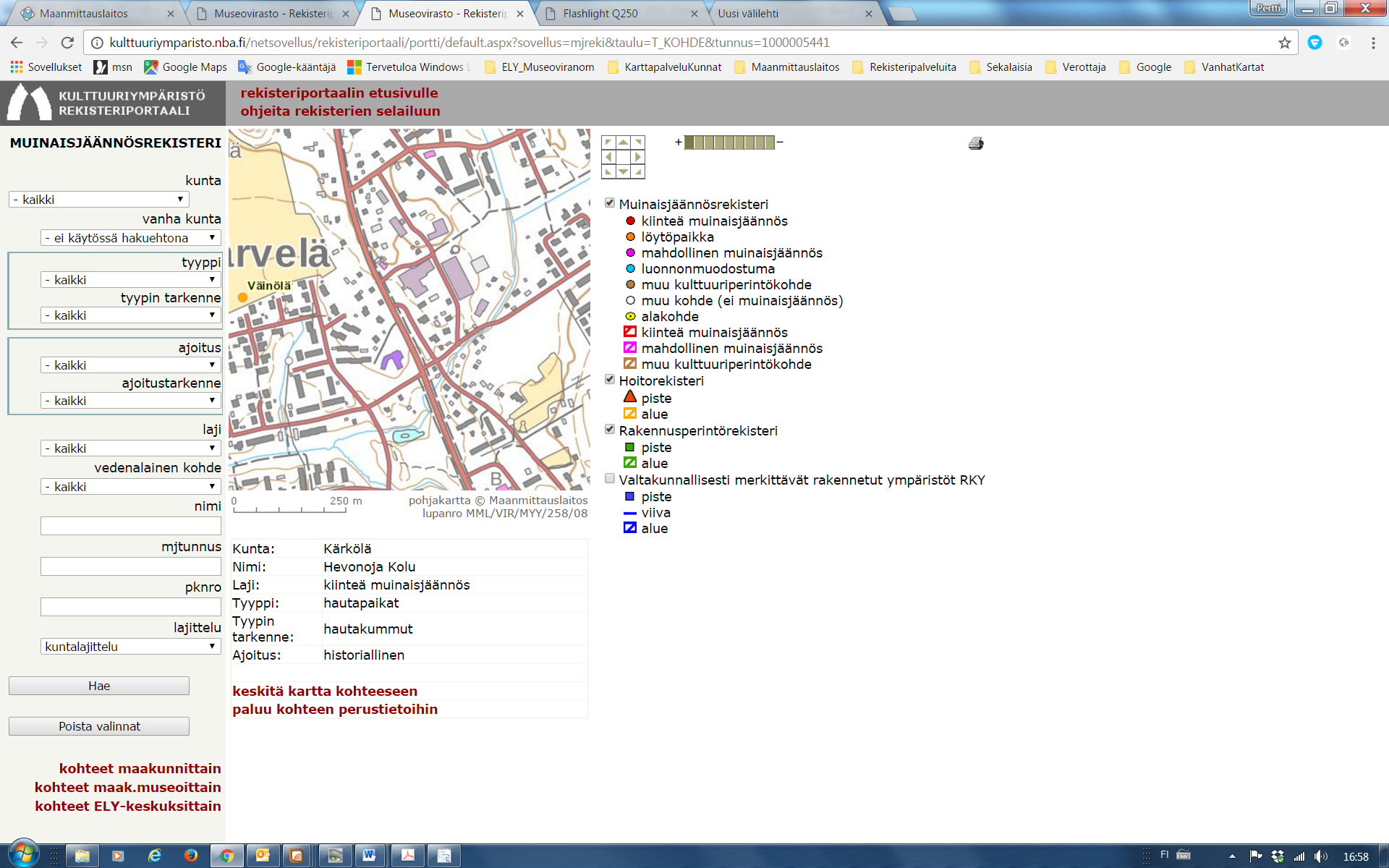1389x868 pixels.
Task: Pan the map southeast with diagonal arrow
Action: point(637,171)
